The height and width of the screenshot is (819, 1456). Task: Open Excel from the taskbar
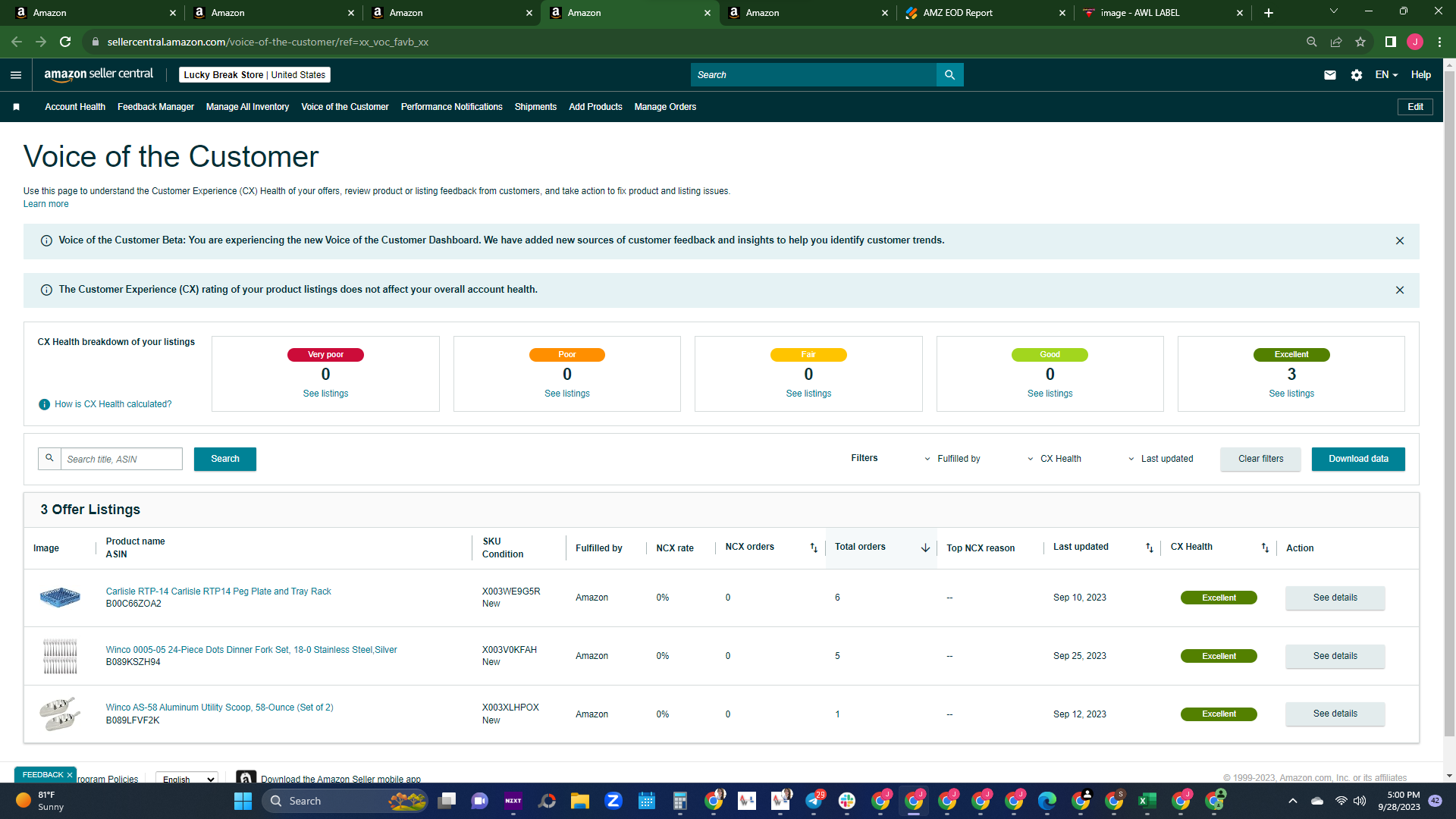(x=1147, y=801)
